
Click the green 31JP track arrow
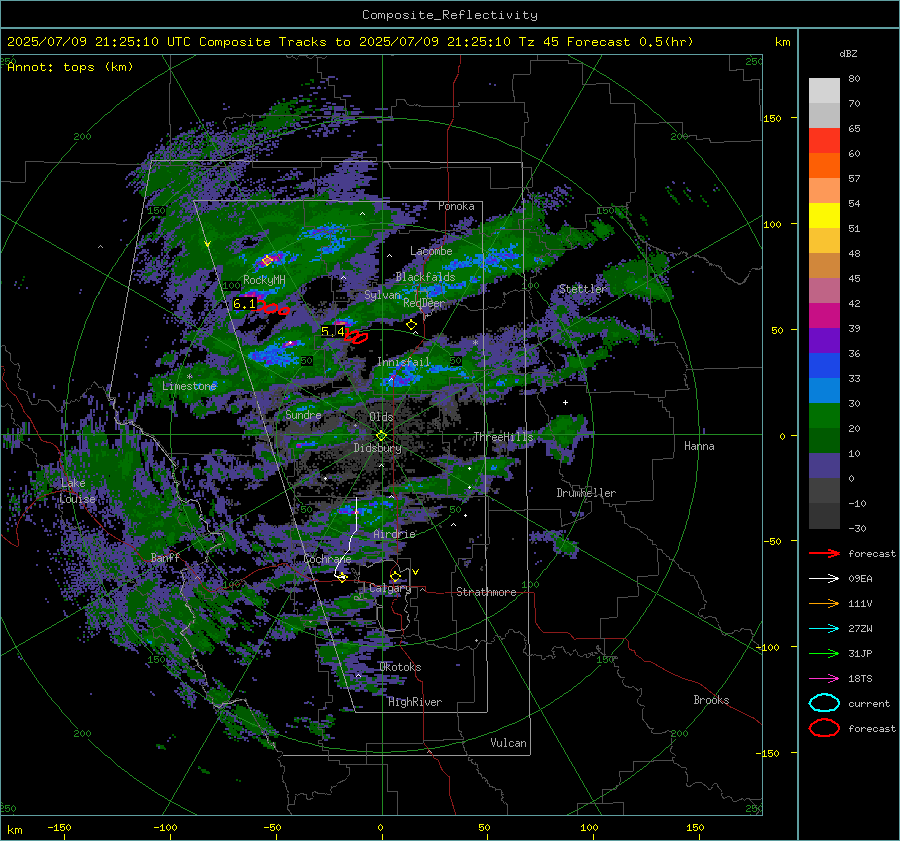pos(824,653)
